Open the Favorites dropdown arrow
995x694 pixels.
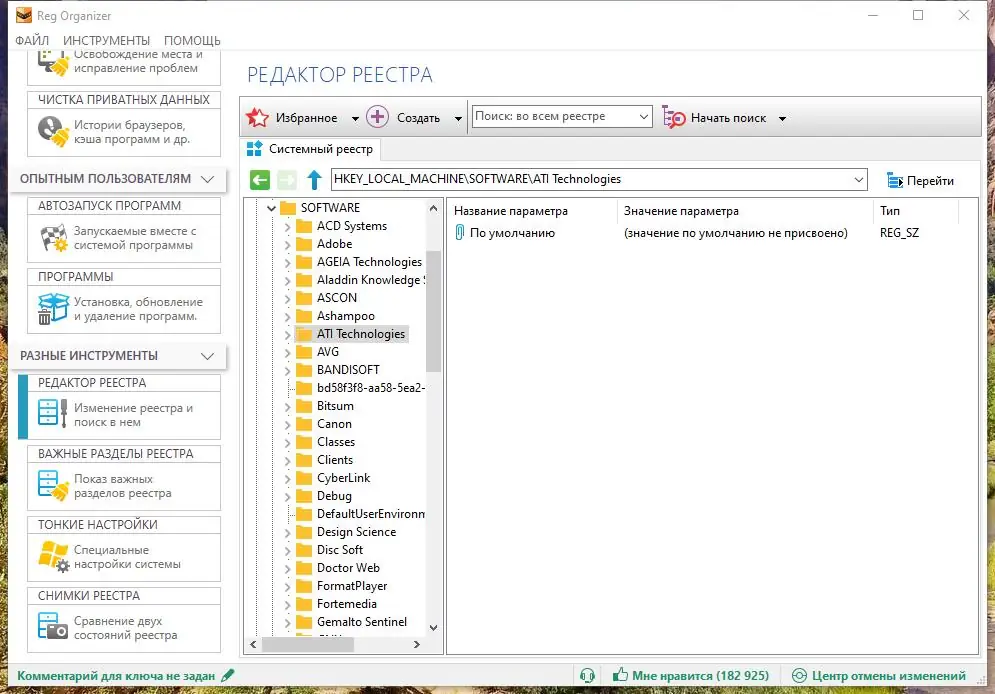[x=355, y=119]
